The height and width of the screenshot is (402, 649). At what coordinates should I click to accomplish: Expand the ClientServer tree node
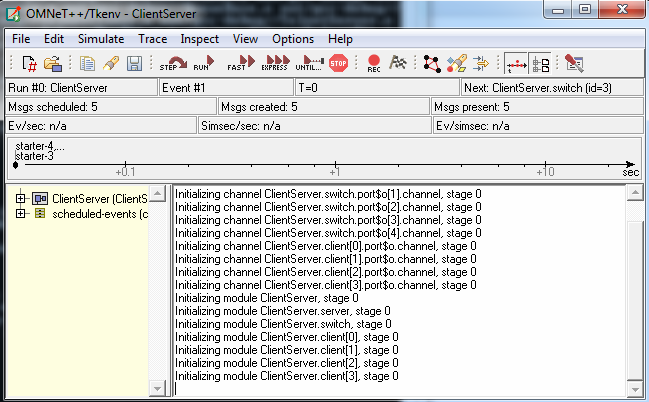20,198
